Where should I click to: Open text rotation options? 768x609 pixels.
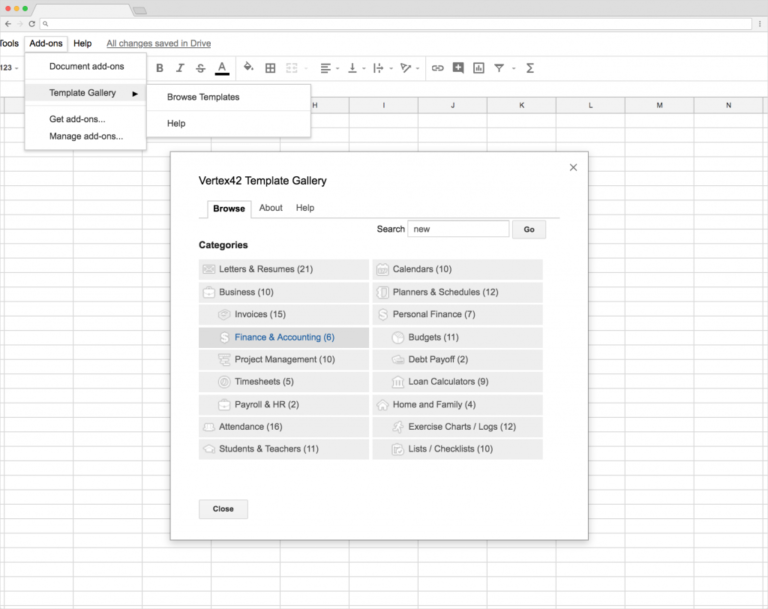pyautogui.click(x=406, y=68)
